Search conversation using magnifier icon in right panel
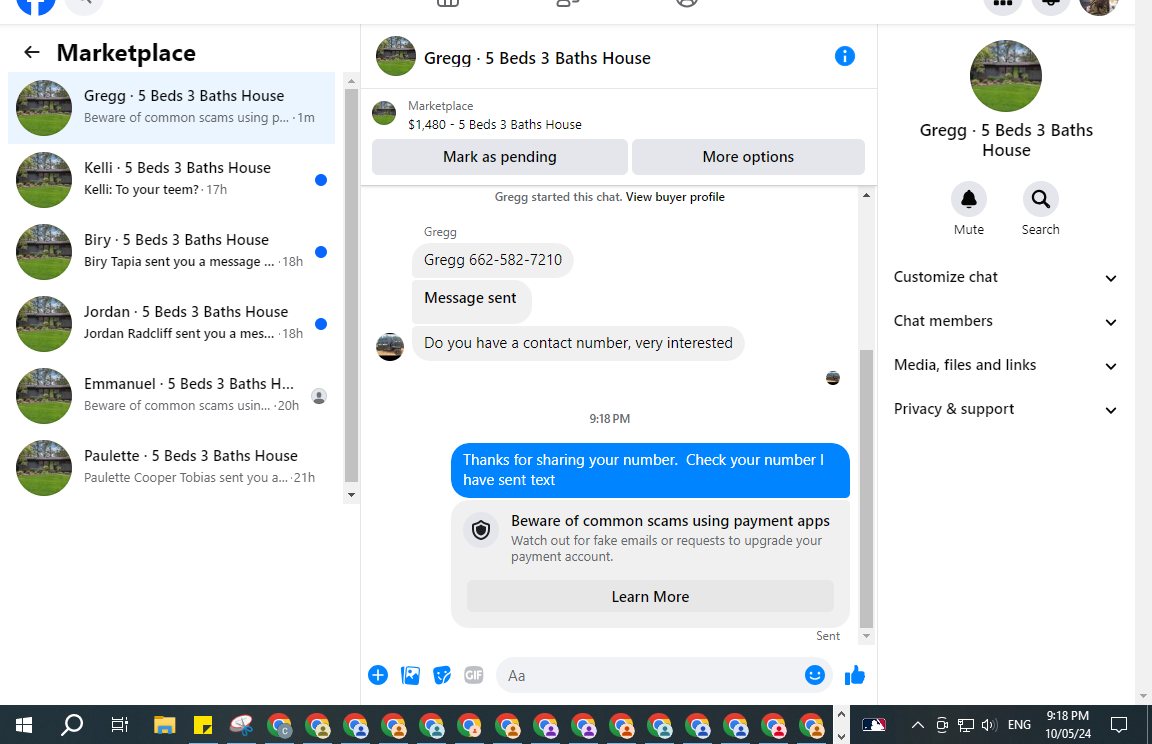Screen dimensions: 1152x744 [x=1040, y=199]
